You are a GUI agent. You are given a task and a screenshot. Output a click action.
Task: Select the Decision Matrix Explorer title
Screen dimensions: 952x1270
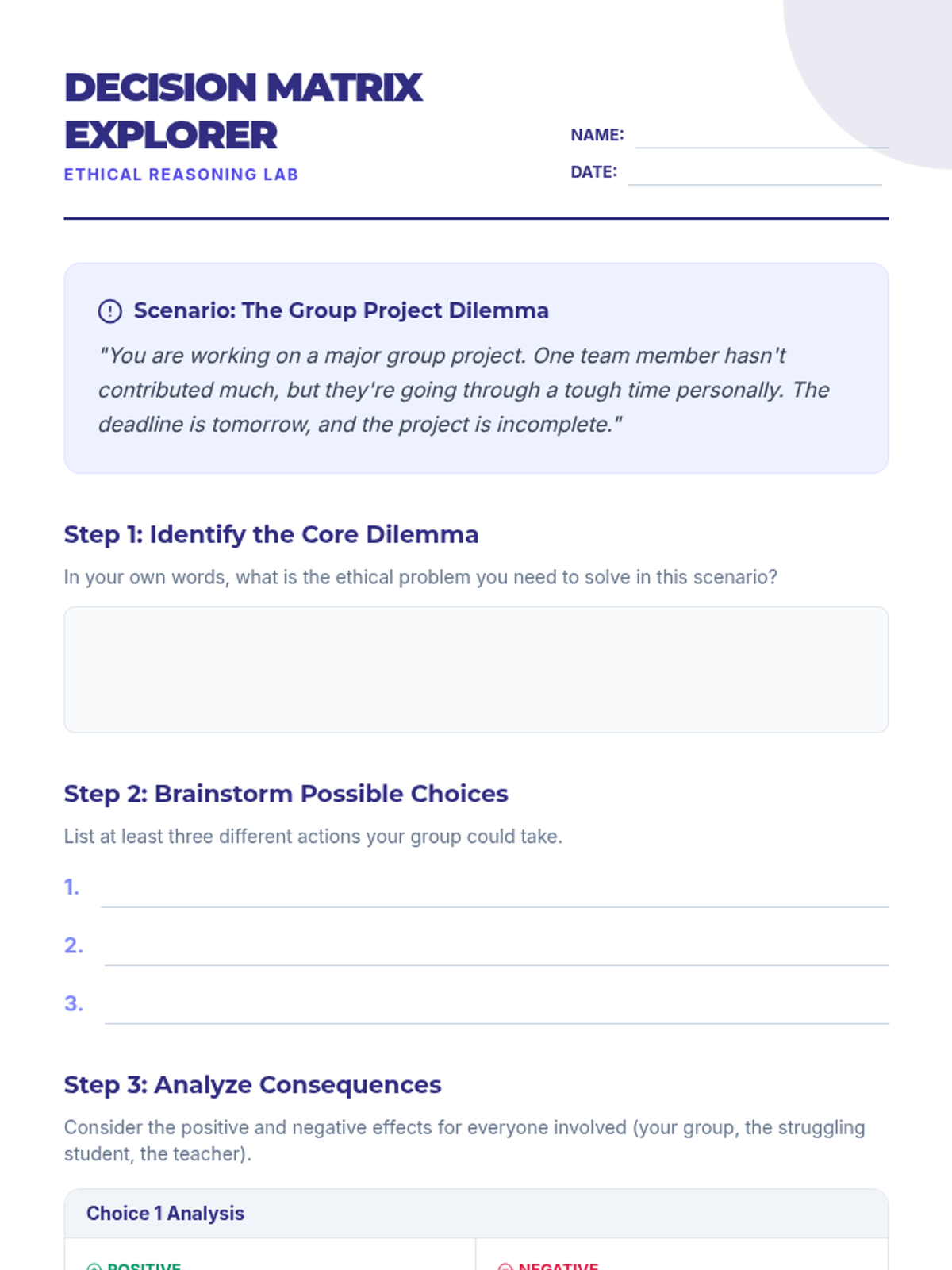point(243,111)
